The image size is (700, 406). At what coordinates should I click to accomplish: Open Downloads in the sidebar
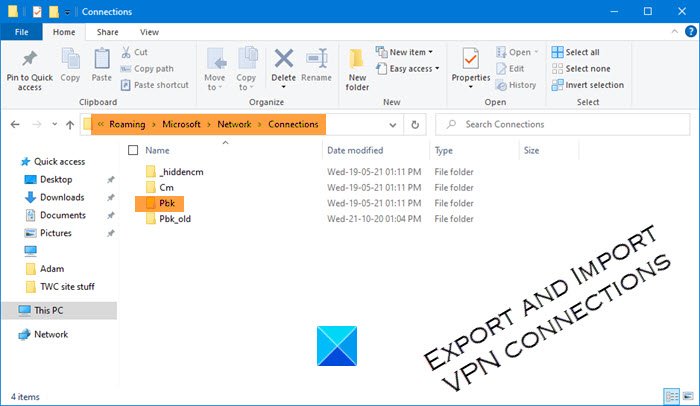[54, 197]
